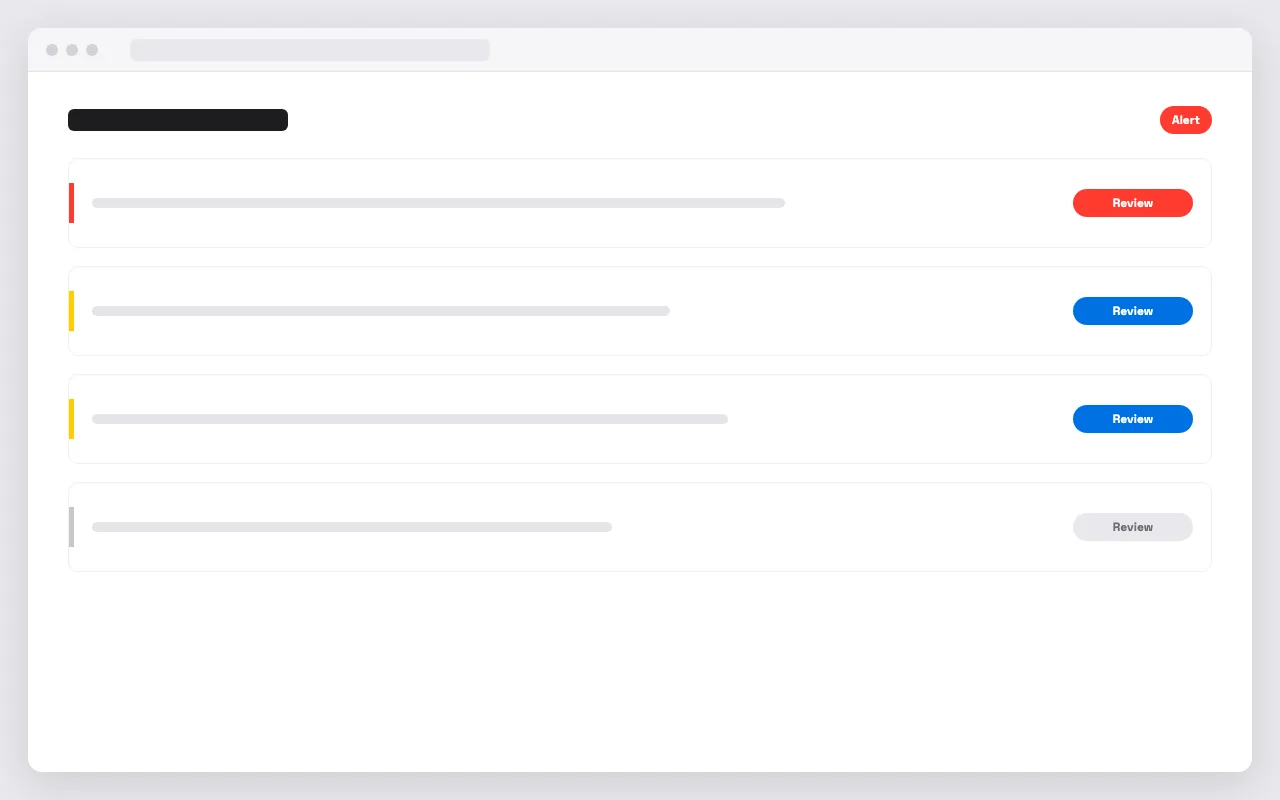Select the card containing the gray Review button
Image resolution: width=1280 pixels, height=800 pixels.
pyautogui.click(x=640, y=527)
